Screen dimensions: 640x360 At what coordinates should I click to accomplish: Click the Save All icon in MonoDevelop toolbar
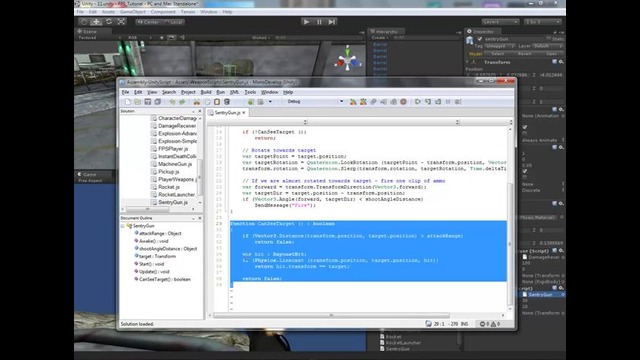(x=158, y=102)
